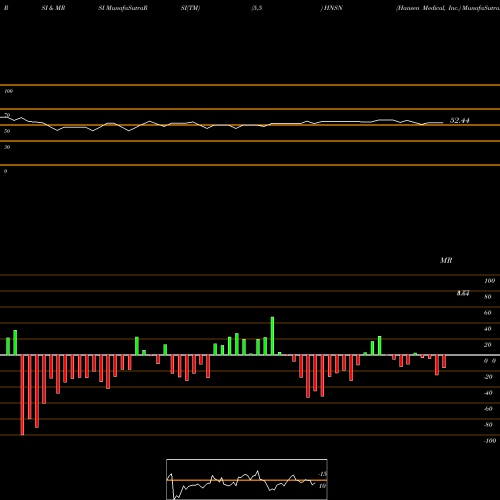Select the last red MR bar at the chart's end
Screen dimensions: 500x500
[x=444, y=361]
